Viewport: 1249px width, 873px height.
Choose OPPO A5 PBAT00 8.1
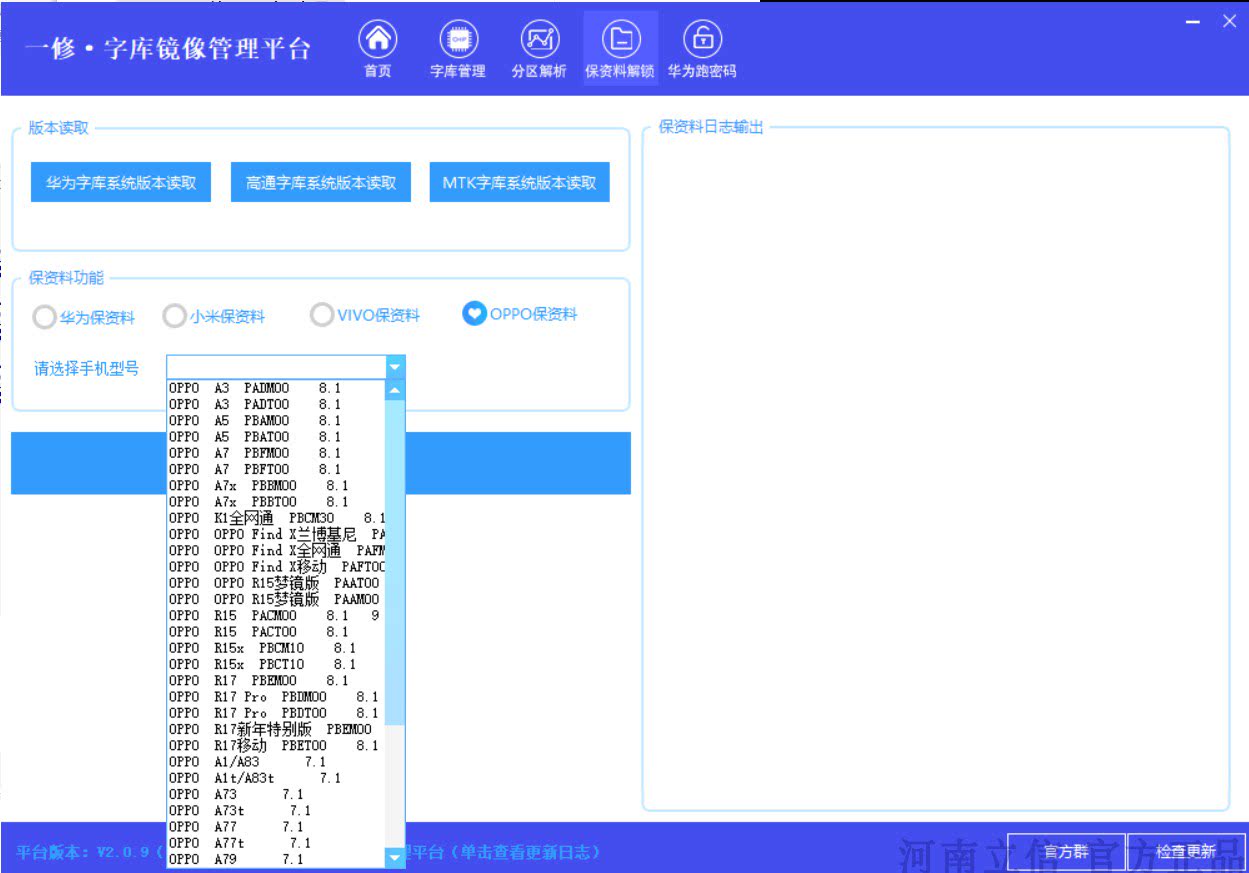click(x=276, y=437)
